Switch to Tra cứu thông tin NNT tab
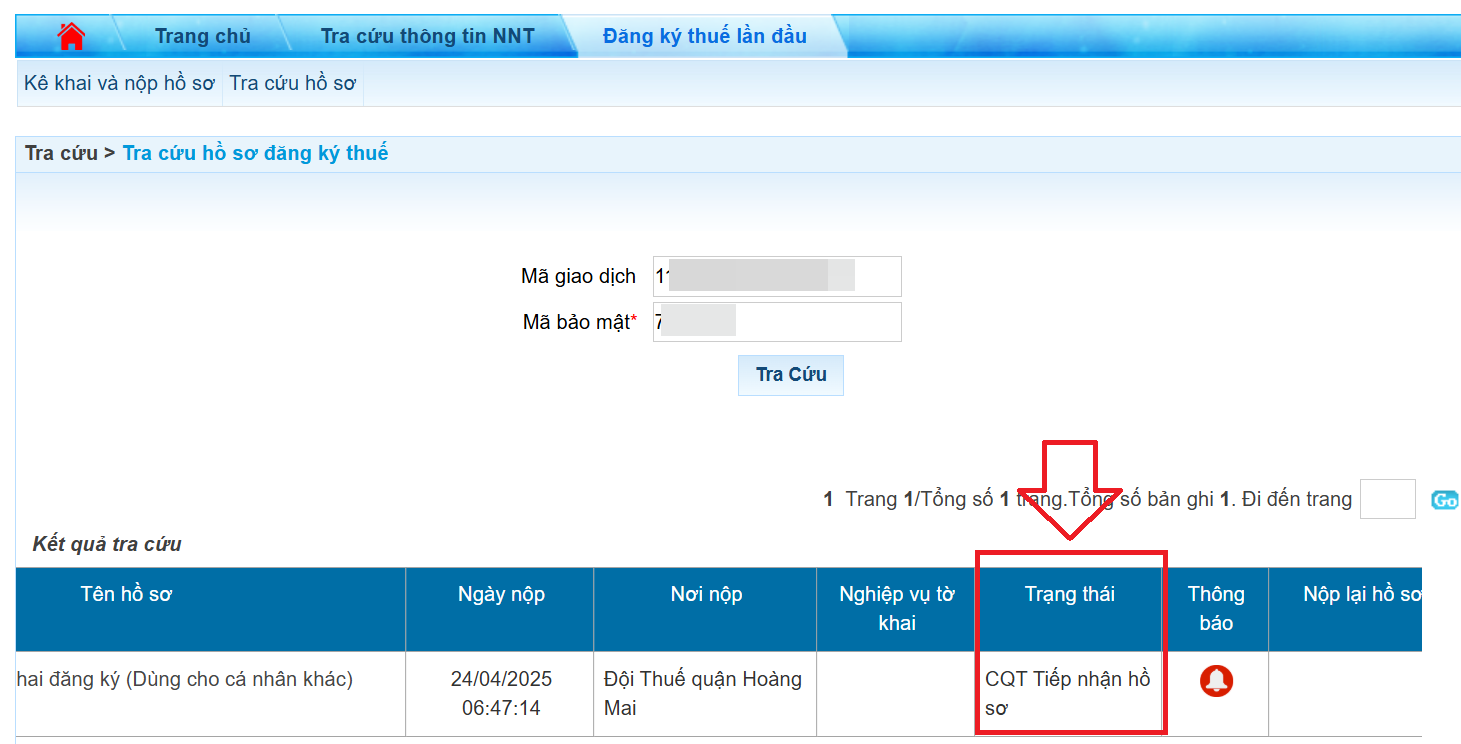1461x744 pixels. pyautogui.click(x=427, y=36)
